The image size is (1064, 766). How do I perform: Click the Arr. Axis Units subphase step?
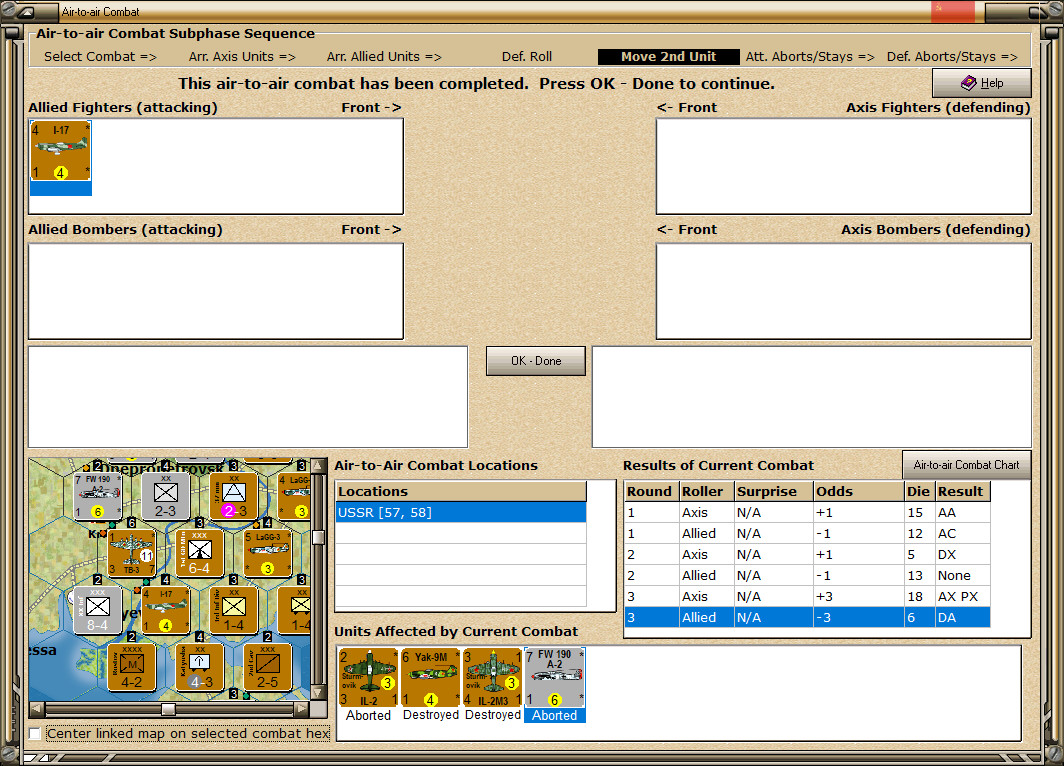point(242,57)
